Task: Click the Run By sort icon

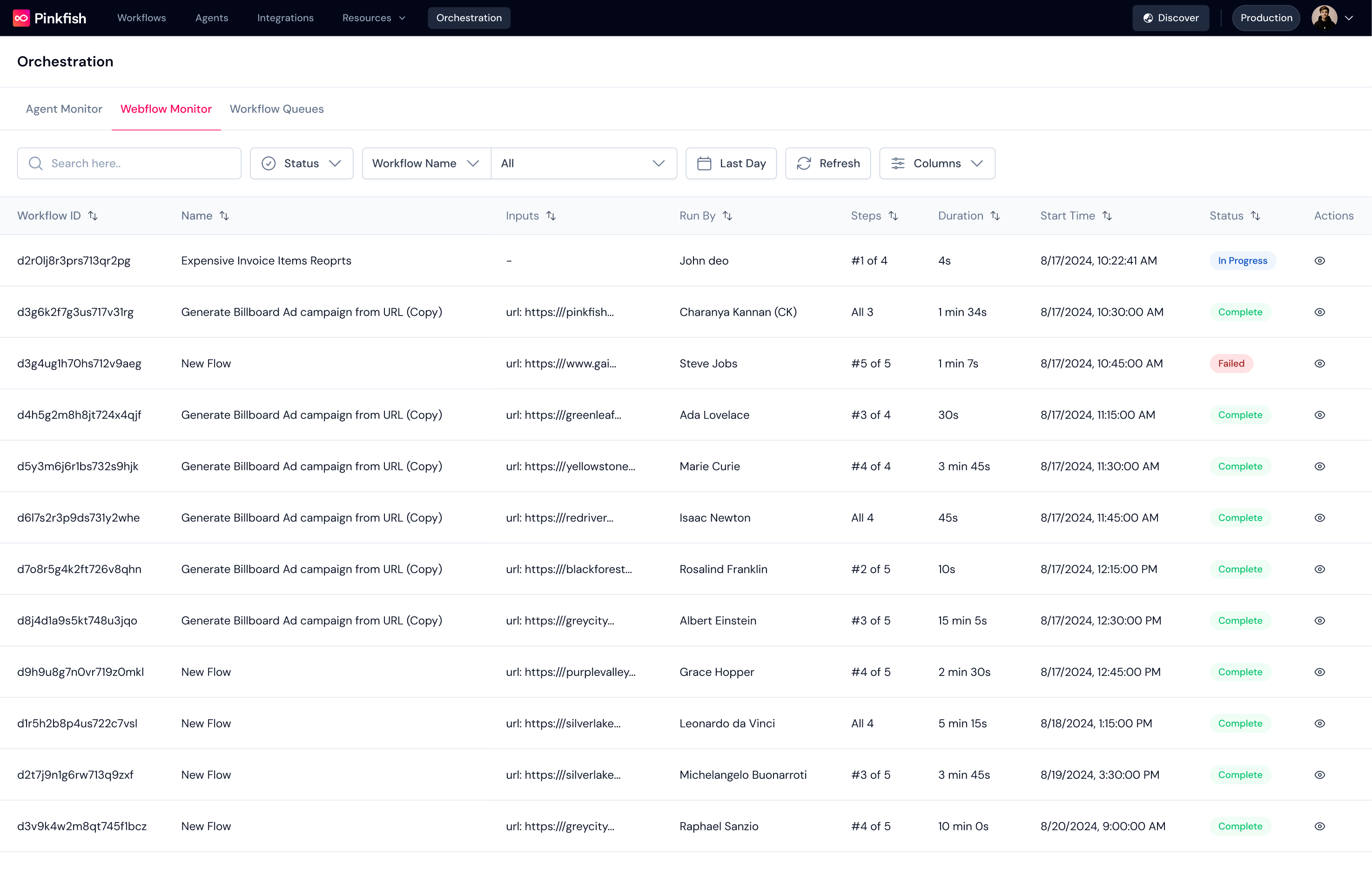Action: click(x=727, y=216)
